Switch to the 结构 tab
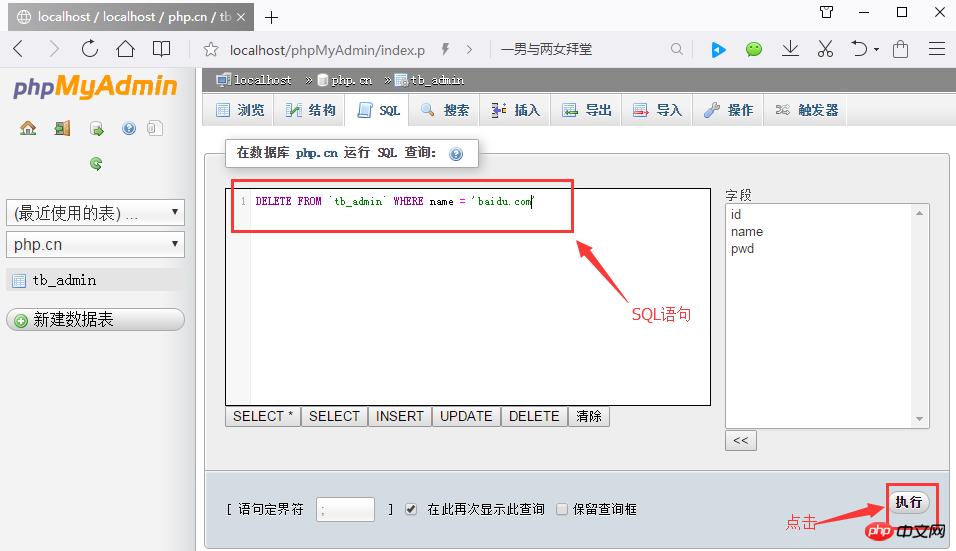This screenshot has width=956, height=551. click(x=311, y=110)
